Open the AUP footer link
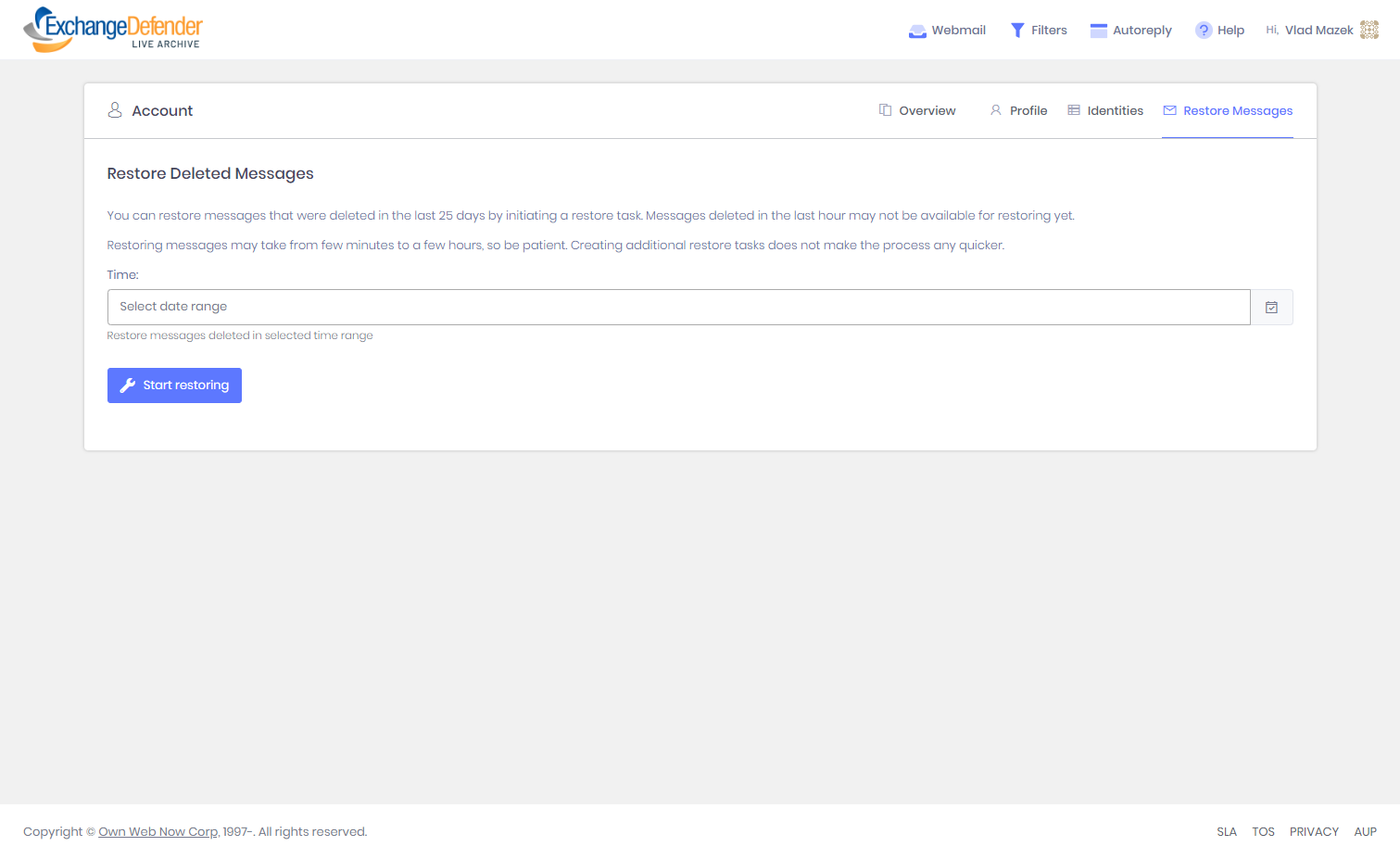This screenshot has height=859, width=1400. [x=1365, y=832]
